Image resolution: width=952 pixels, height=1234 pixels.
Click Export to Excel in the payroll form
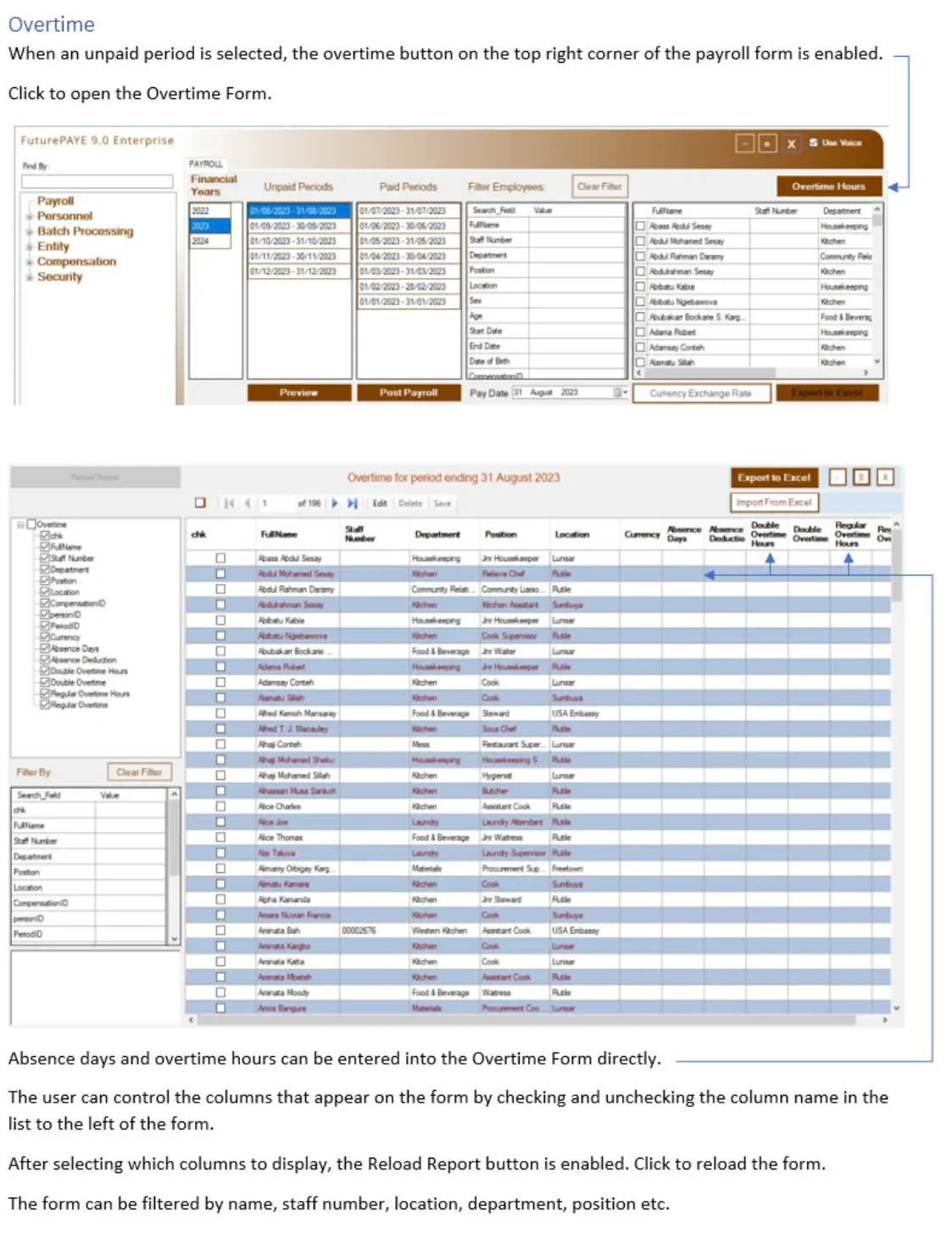(827, 393)
